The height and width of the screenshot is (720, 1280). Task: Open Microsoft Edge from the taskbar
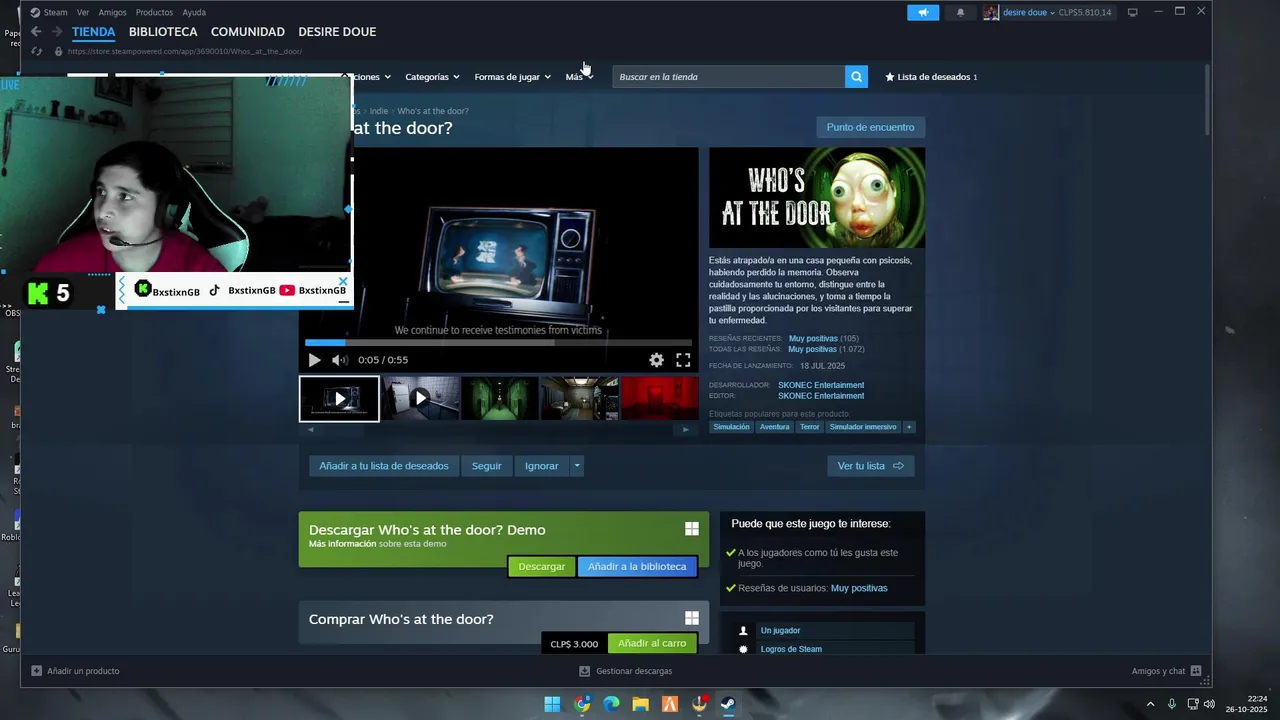[x=611, y=704]
